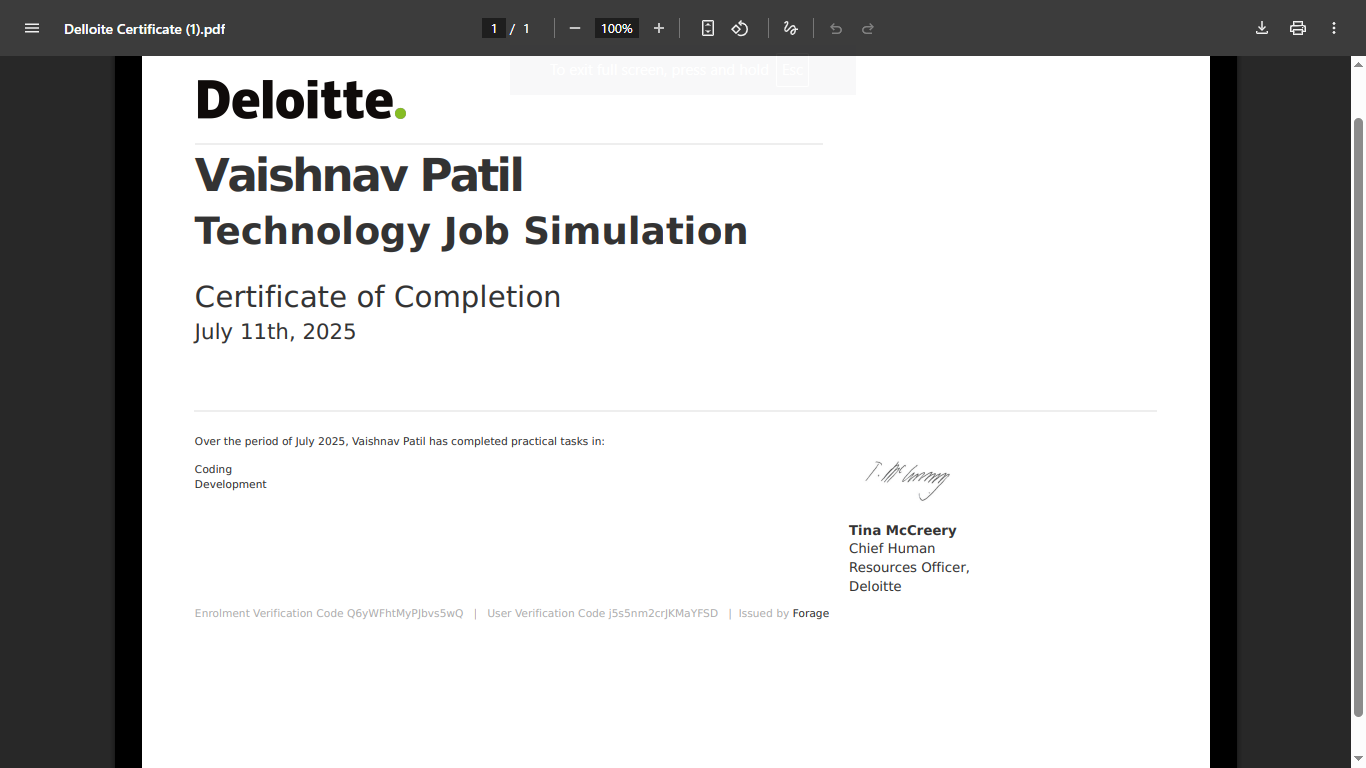Click the redo annotation icon
The image size is (1366, 768).
(x=866, y=28)
